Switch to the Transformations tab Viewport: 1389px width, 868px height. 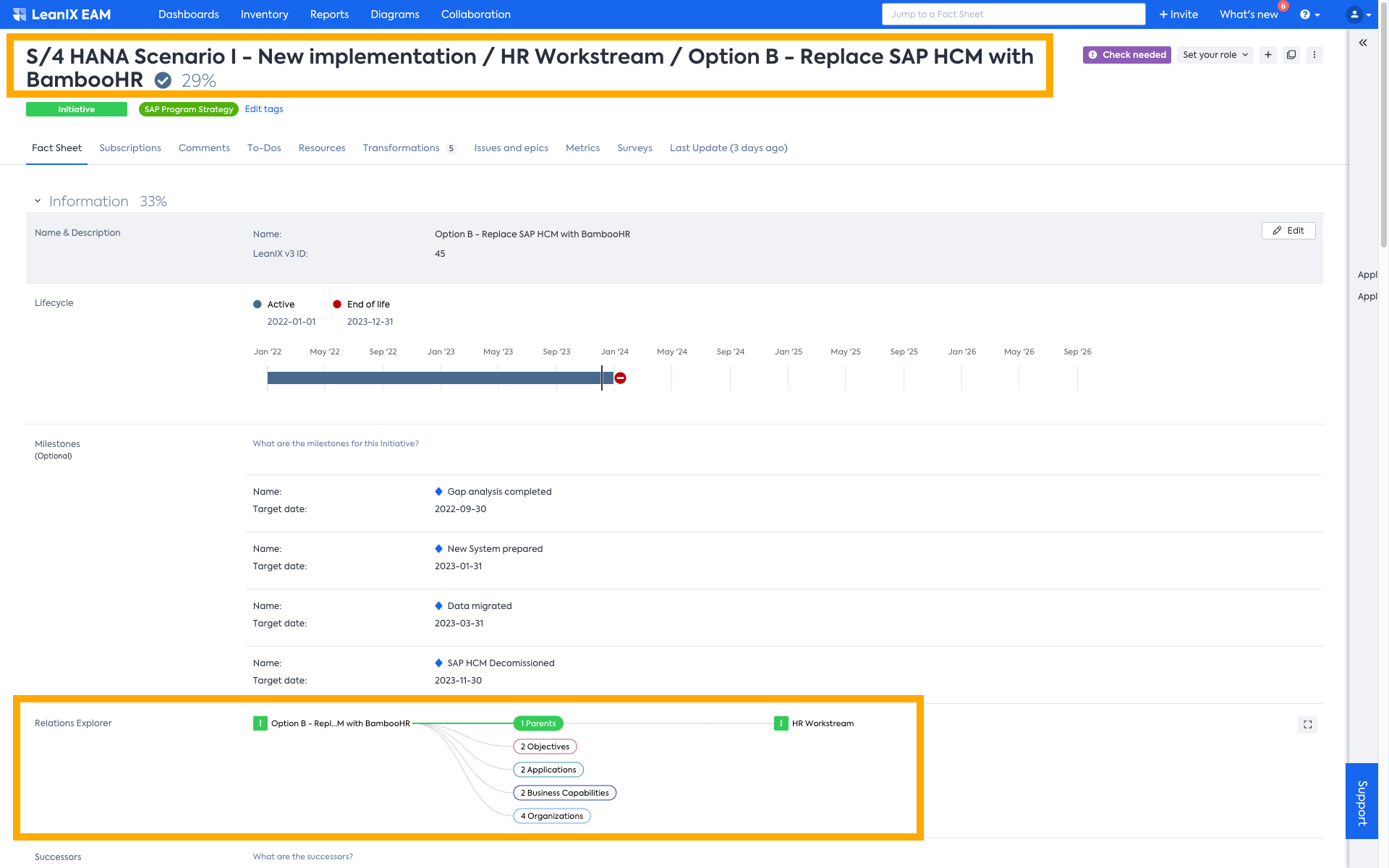[x=409, y=148]
